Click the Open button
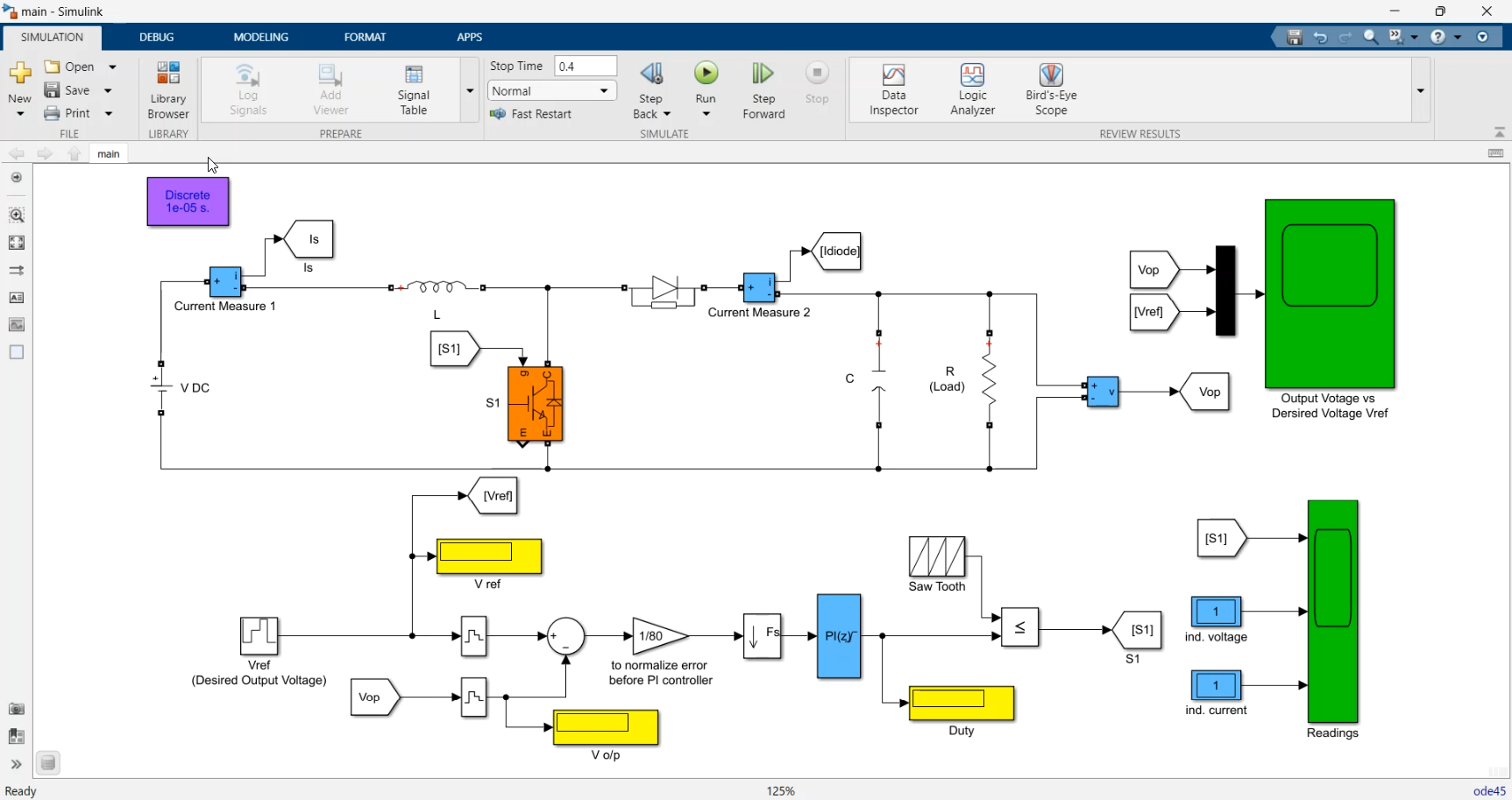The width and height of the screenshot is (1512, 800). 69,67
